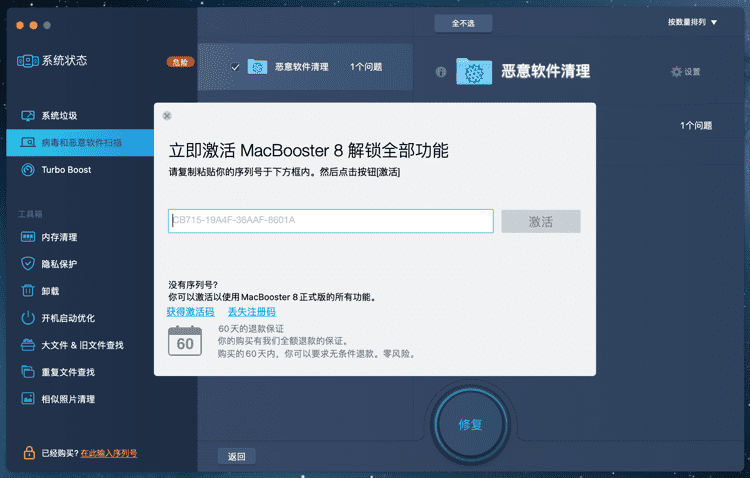The height and width of the screenshot is (478, 750).
Task: Click the 1个问题 count in the list row
Action: (x=366, y=67)
